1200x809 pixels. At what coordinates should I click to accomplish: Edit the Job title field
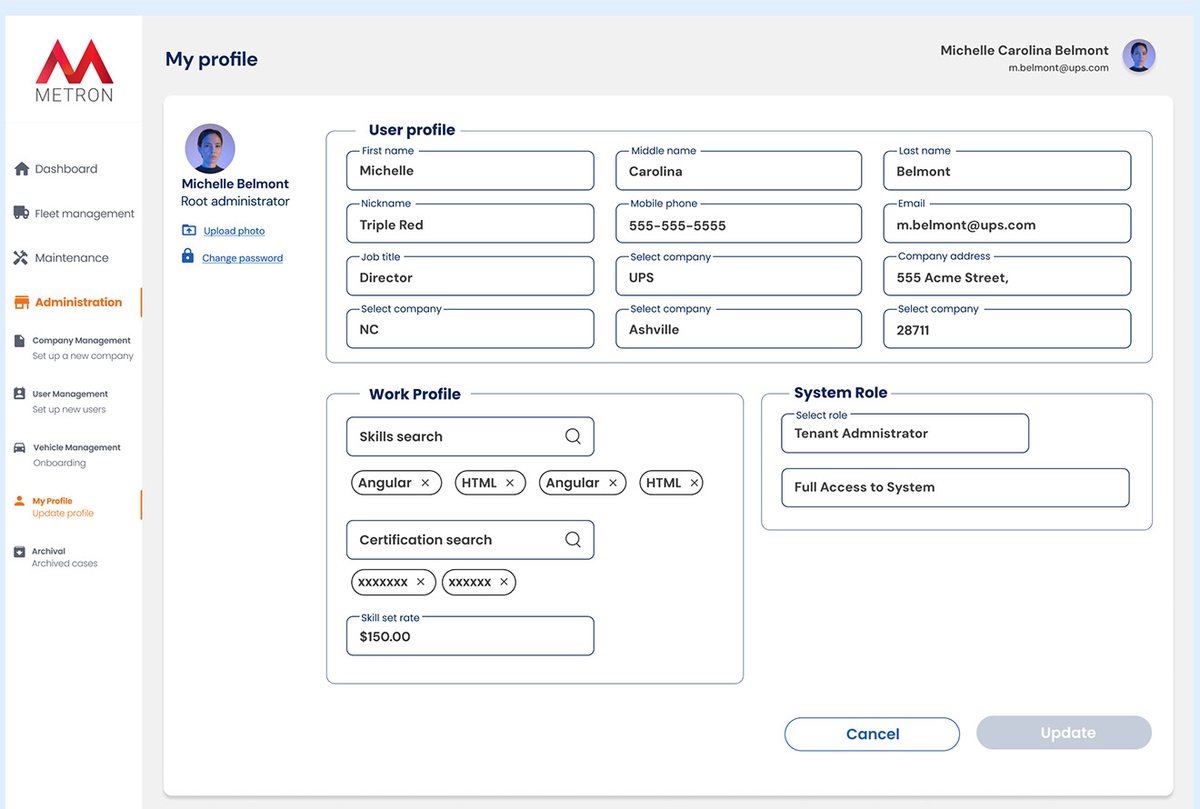point(470,277)
